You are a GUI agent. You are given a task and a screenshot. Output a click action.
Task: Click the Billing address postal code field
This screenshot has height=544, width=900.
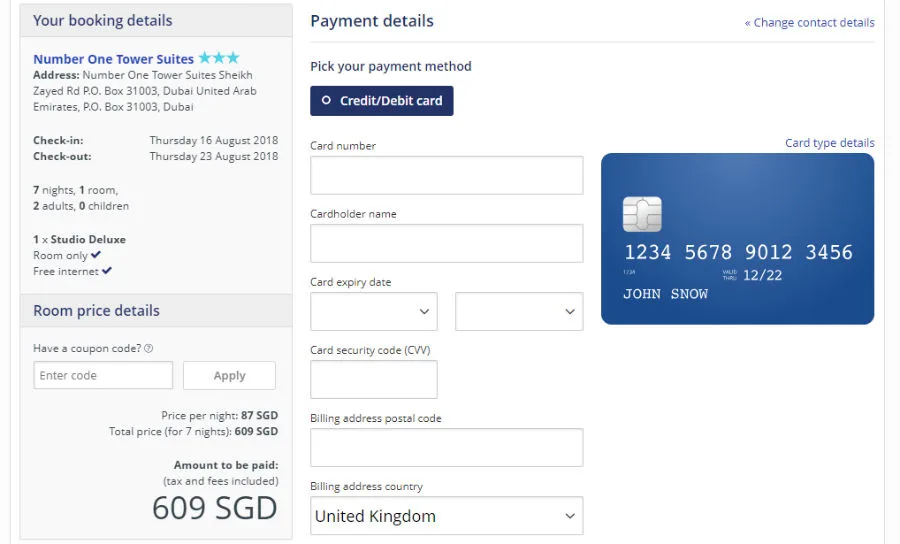(x=446, y=448)
